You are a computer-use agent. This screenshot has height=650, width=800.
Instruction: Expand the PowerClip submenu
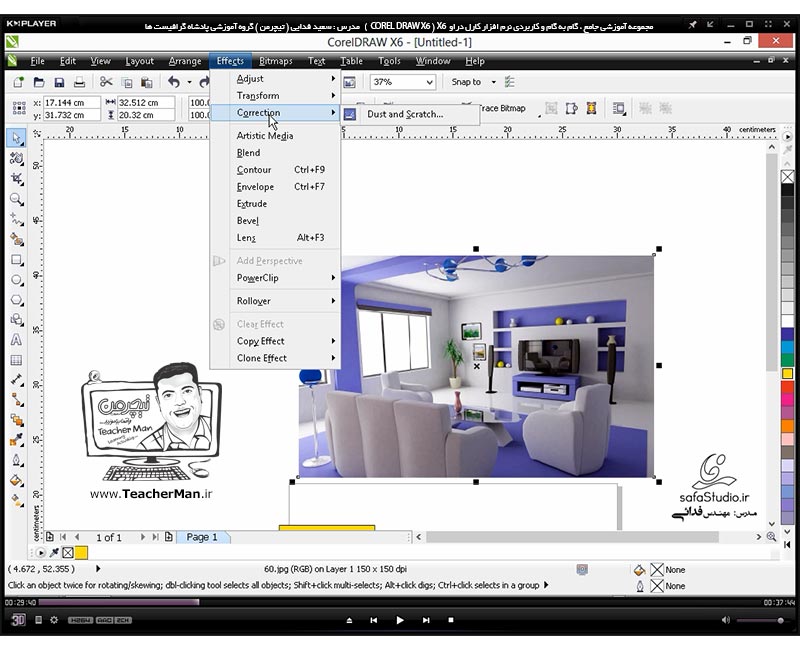click(276, 278)
